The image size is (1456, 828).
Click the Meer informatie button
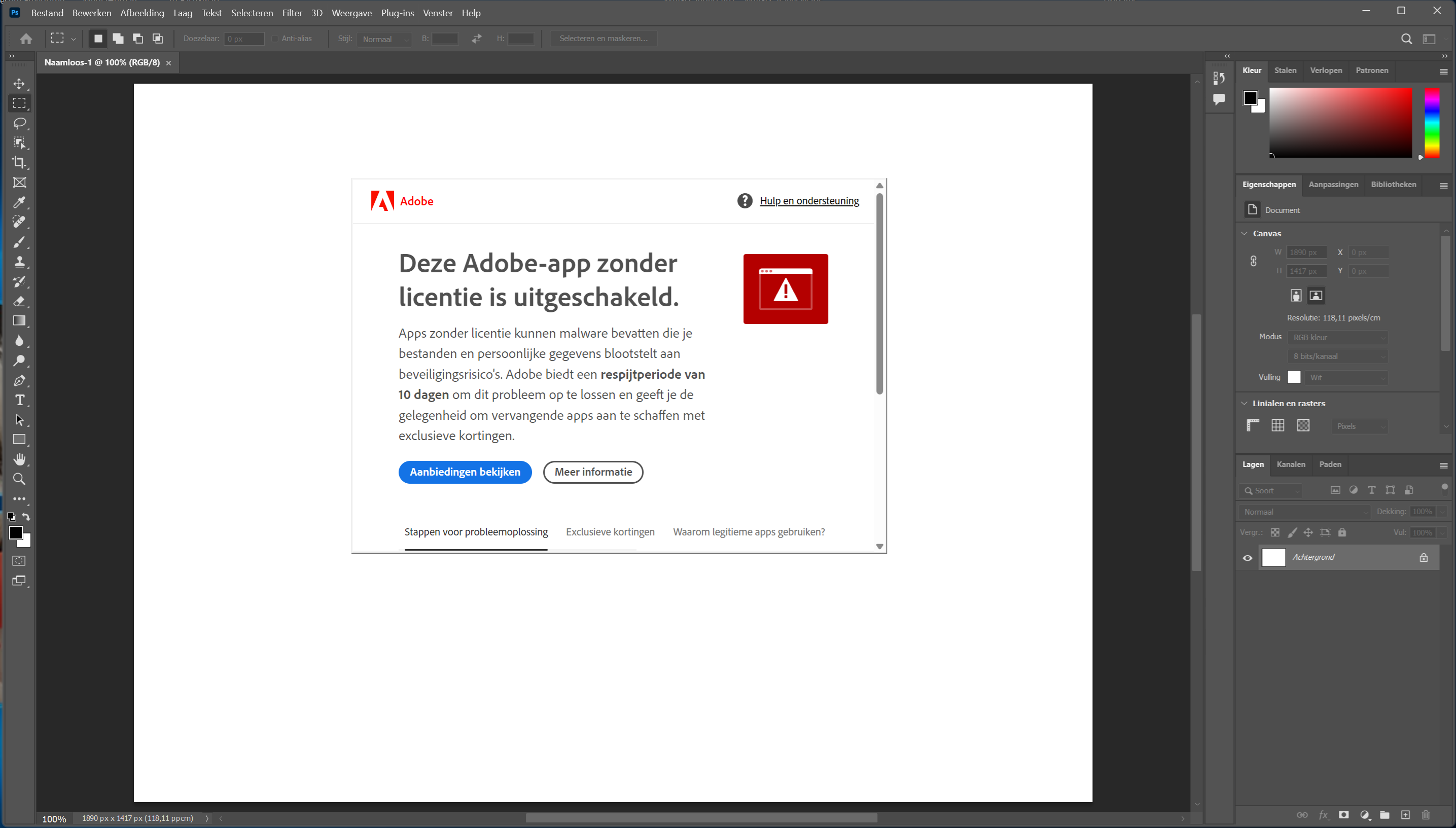coord(593,472)
